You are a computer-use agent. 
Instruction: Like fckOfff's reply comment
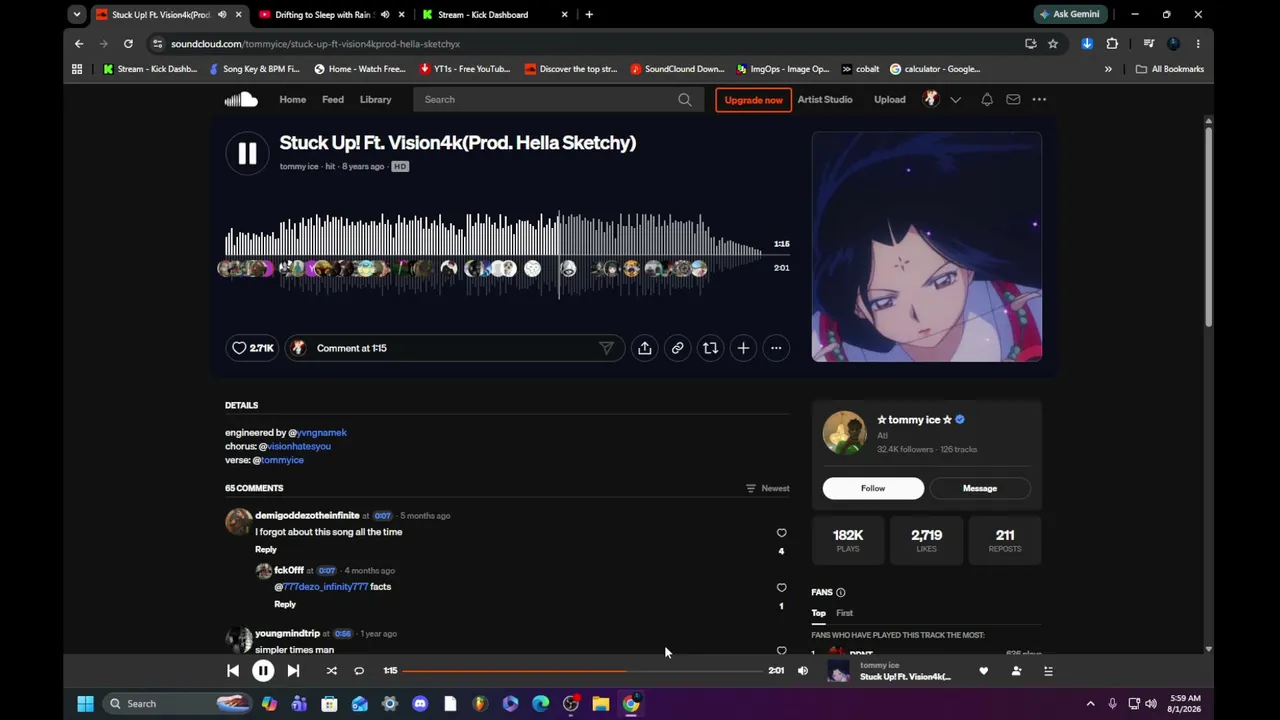coord(782,588)
